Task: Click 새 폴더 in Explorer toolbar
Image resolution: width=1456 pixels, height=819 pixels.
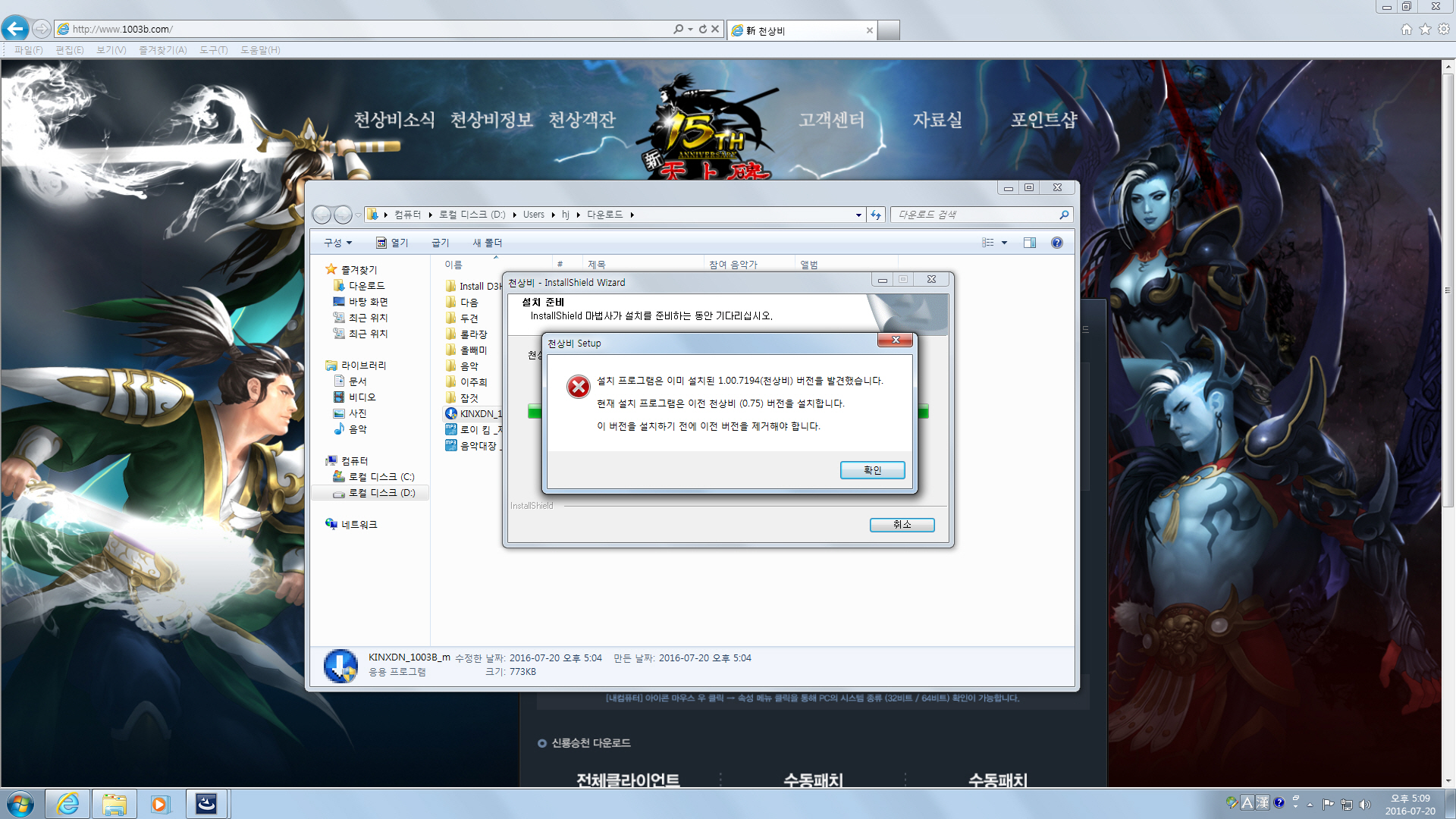Action: [x=488, y=243]
